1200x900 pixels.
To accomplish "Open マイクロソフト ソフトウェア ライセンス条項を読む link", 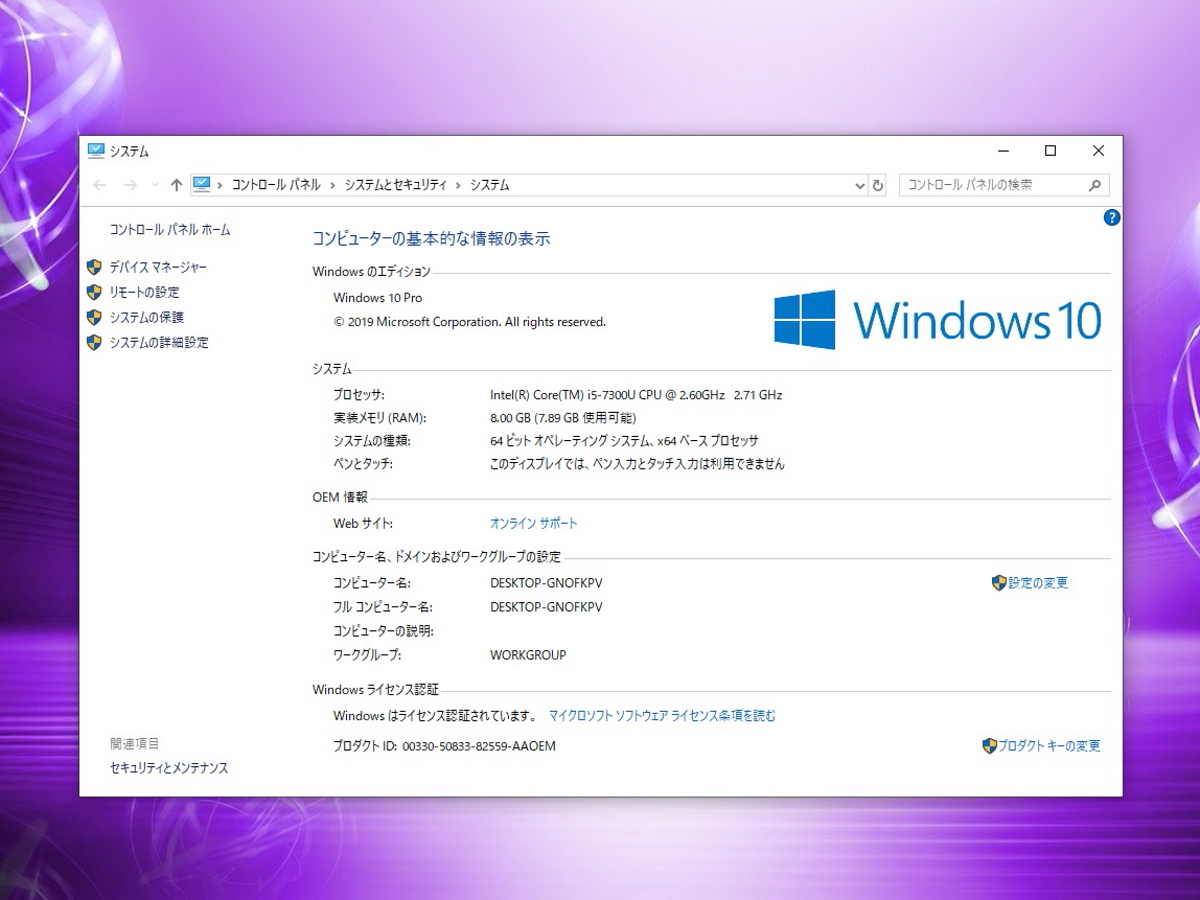I will (x=662, y=715).
